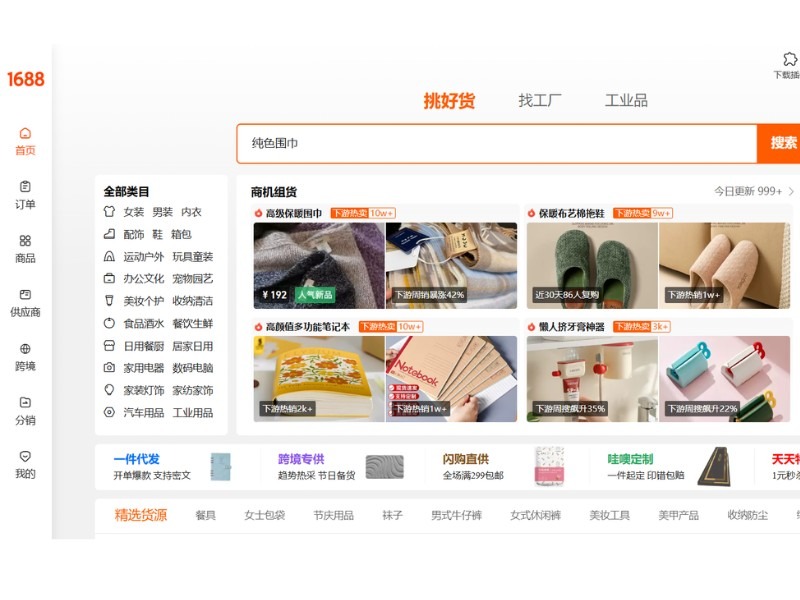Open the 跨境 cross-border sidebar icon
The width and height of the screenshot is (800, 600).
coord(25,348)
